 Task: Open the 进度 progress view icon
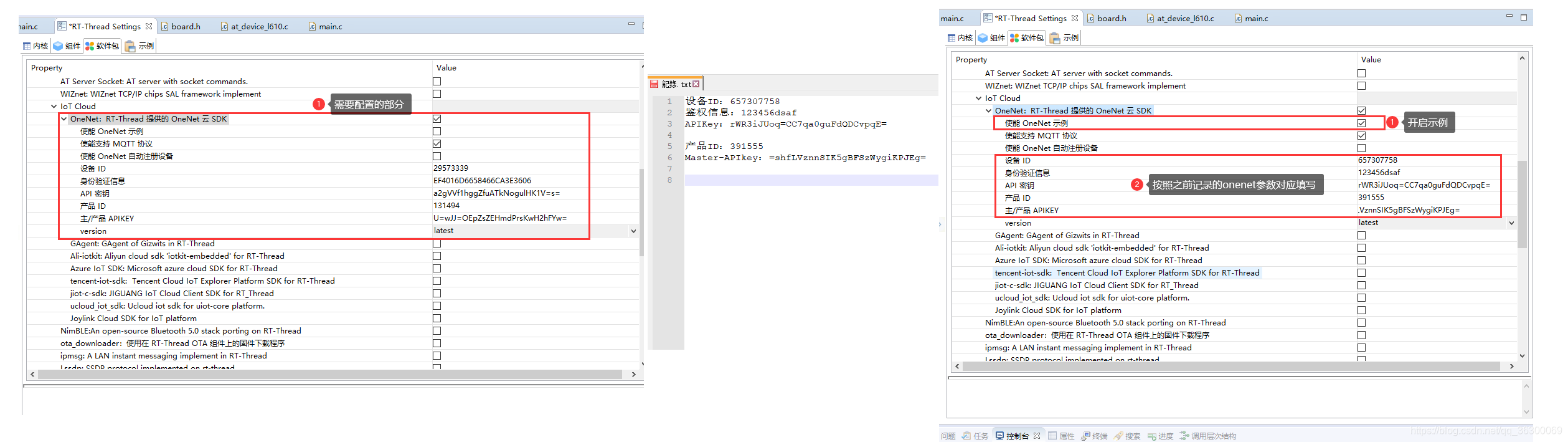pyautogui.click(x=1152, y=436)
